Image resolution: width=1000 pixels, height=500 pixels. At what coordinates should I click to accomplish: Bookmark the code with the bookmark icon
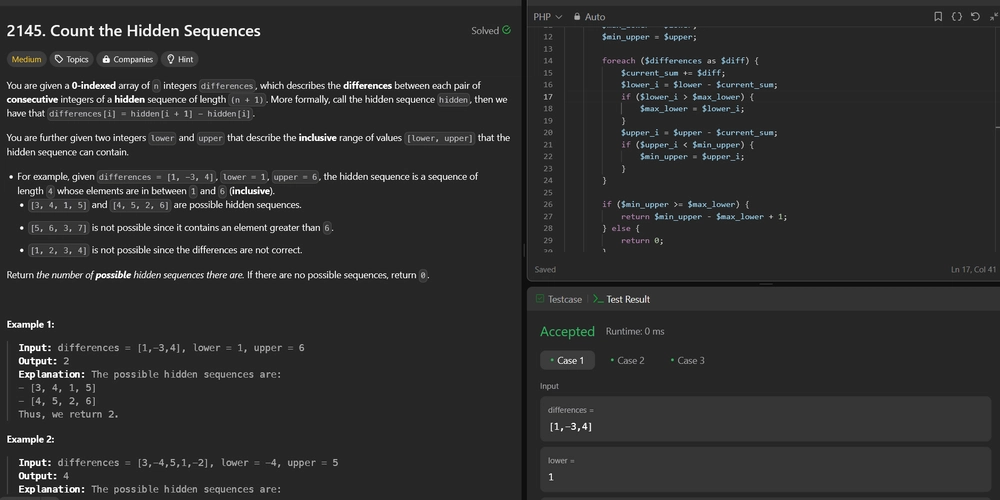938,17
